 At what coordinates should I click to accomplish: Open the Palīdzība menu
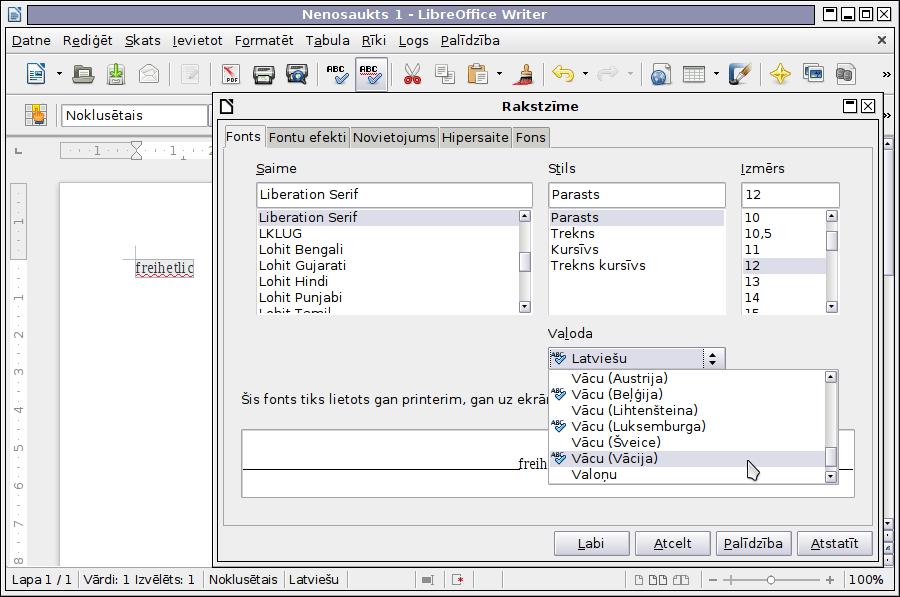(470, 41)
